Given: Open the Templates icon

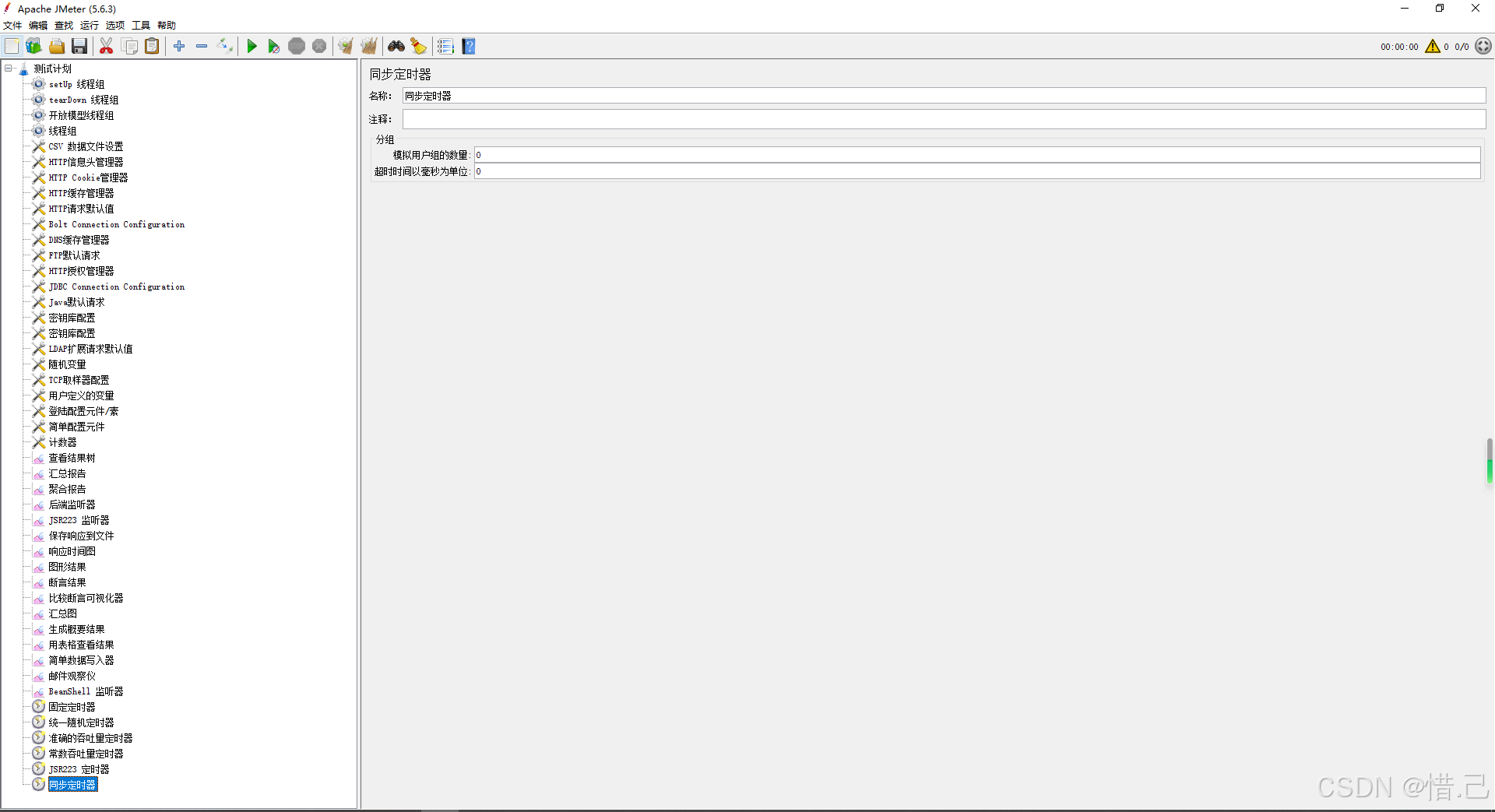Looking at the screenshot, I should pyautogui.click(x=33, y=47).
